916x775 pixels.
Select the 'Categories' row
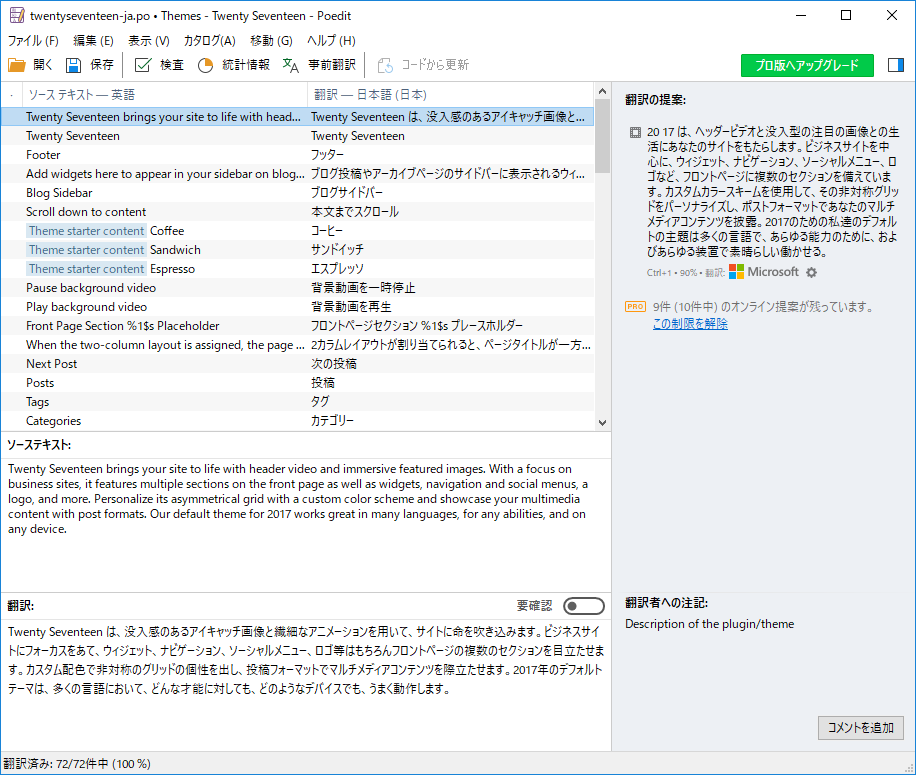point(298,420)
